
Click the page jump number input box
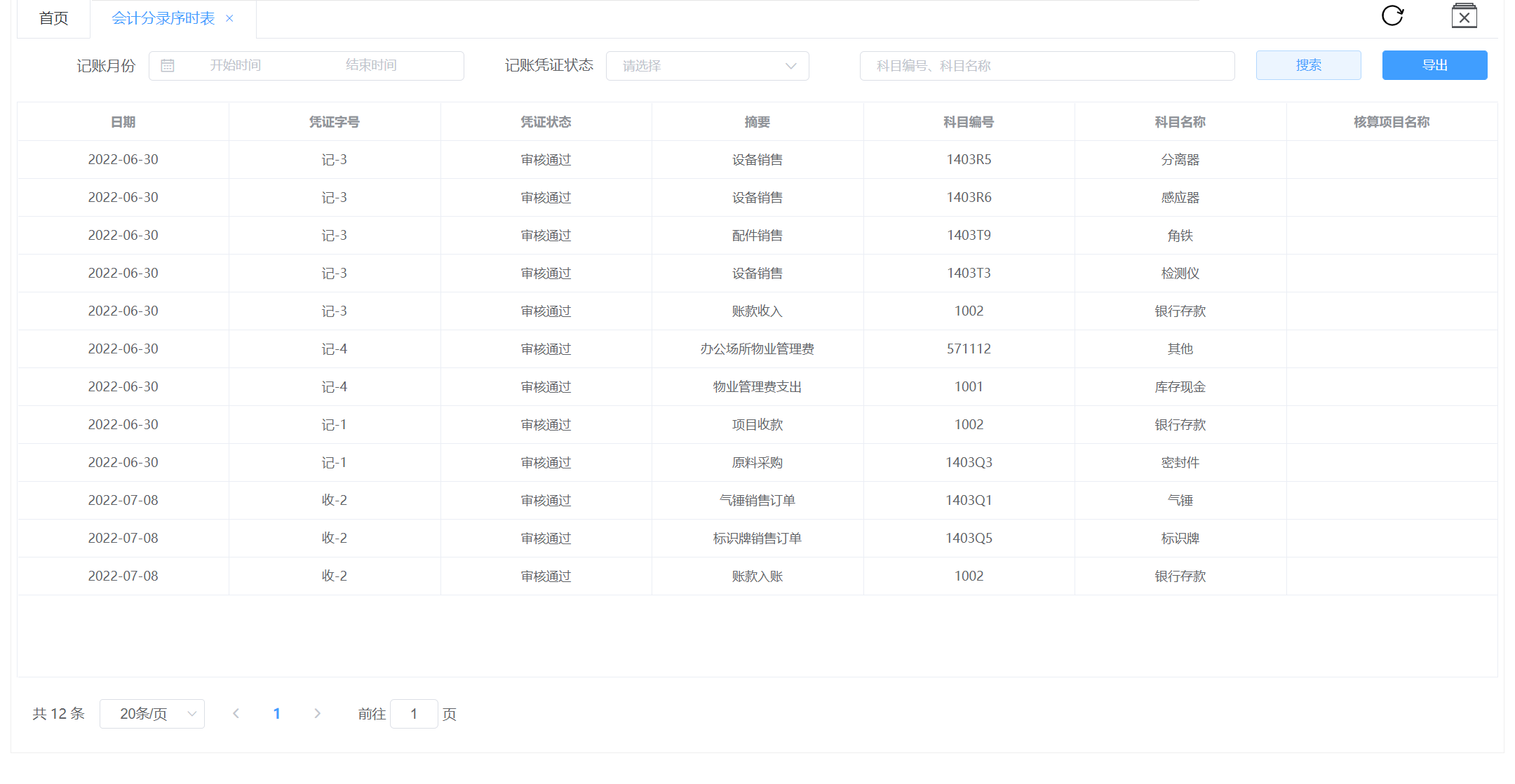point(414,714)
